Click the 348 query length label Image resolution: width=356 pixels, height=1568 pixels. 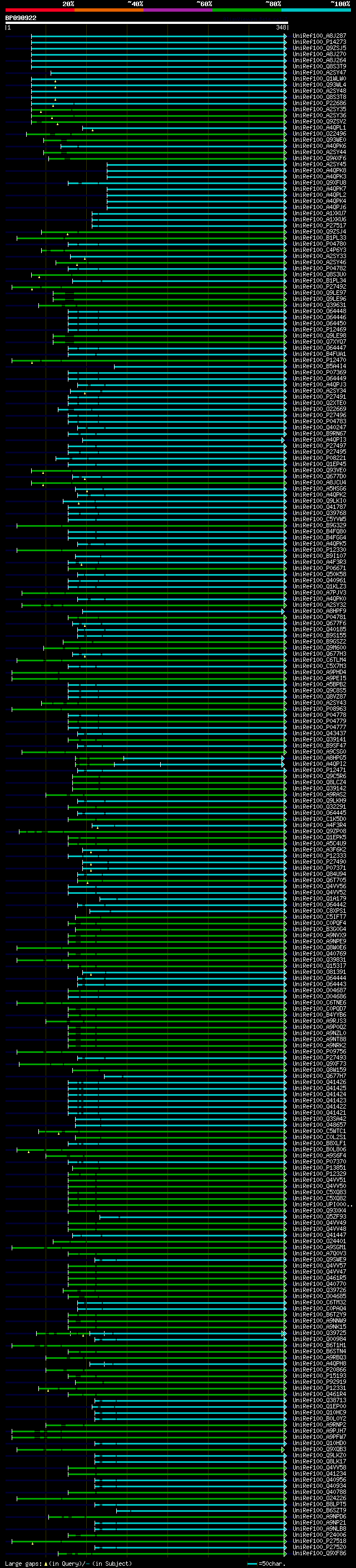coord(280,27)
